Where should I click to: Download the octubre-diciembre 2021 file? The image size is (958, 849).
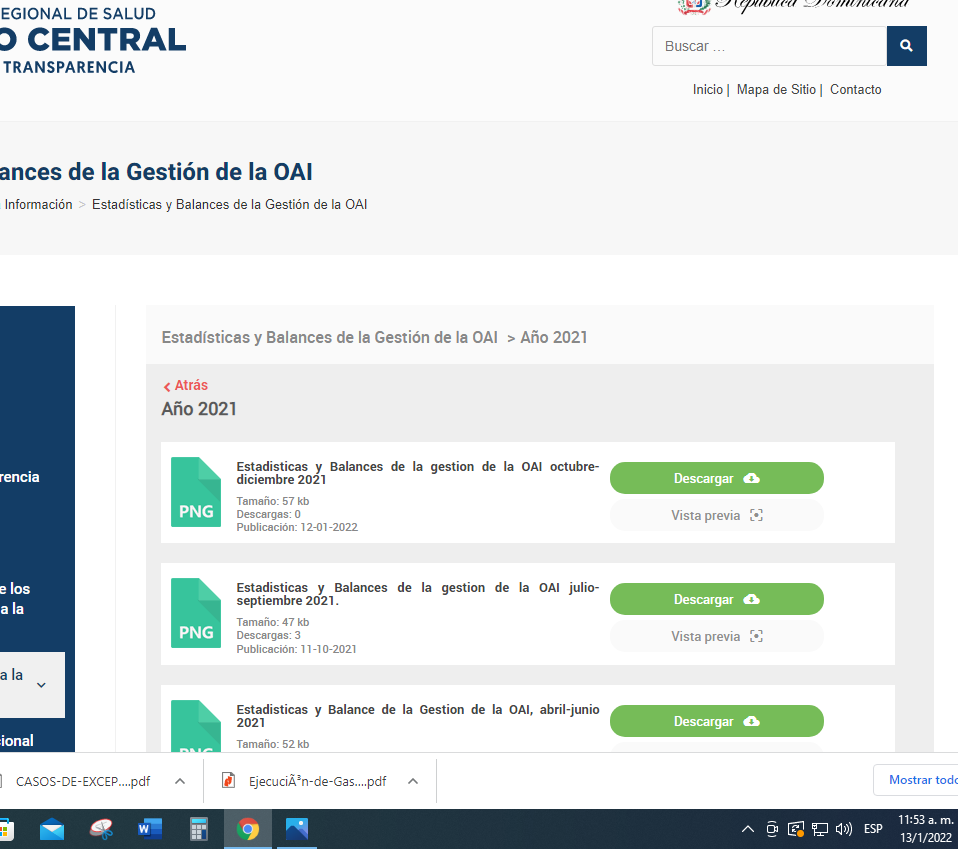(x=716, y=478)
